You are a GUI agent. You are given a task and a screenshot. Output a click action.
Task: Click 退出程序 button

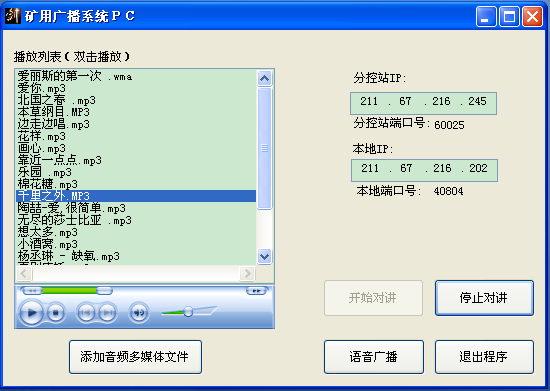coord(484,357)
